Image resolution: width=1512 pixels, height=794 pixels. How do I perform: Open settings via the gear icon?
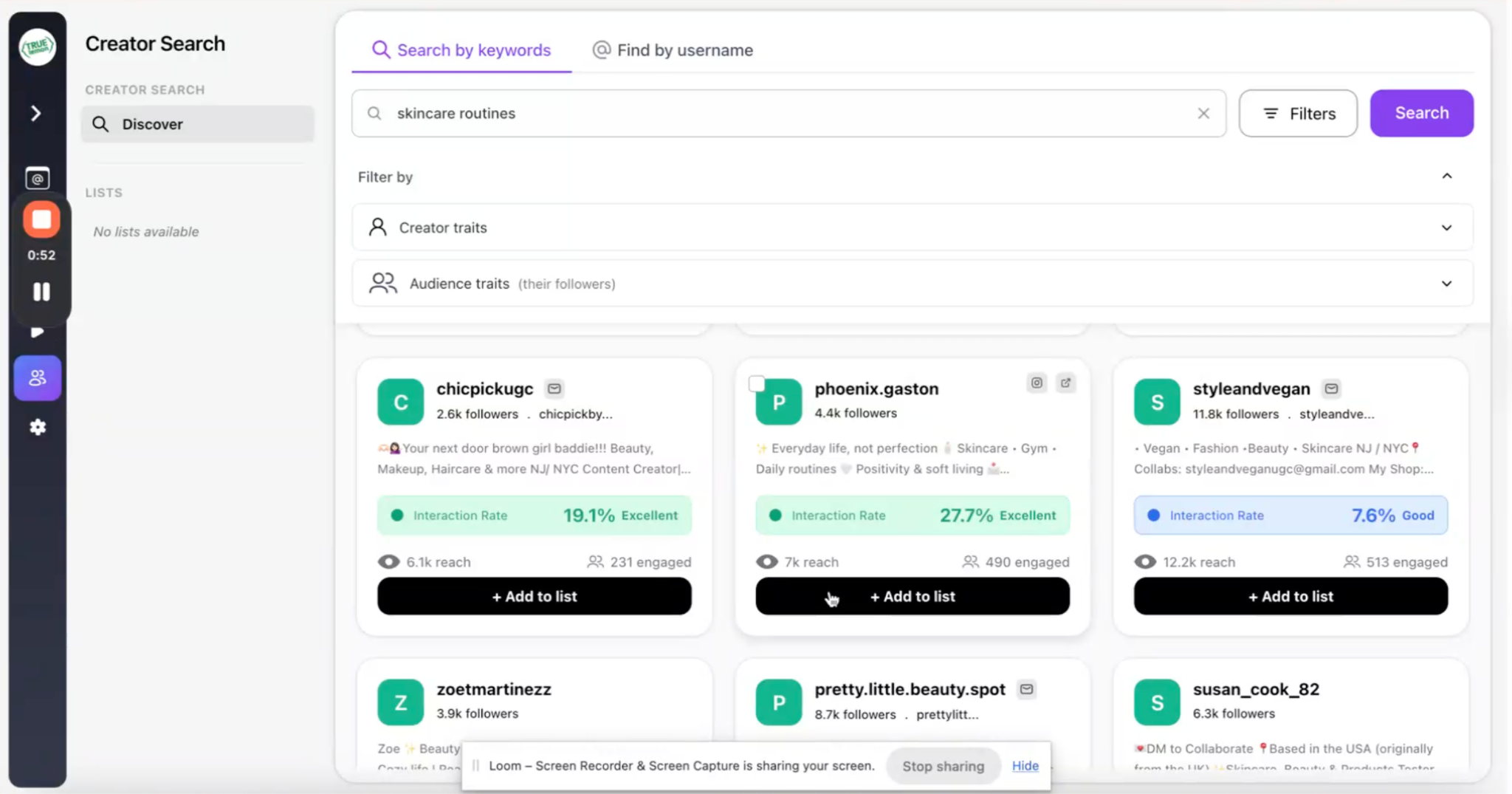(38, 427)
